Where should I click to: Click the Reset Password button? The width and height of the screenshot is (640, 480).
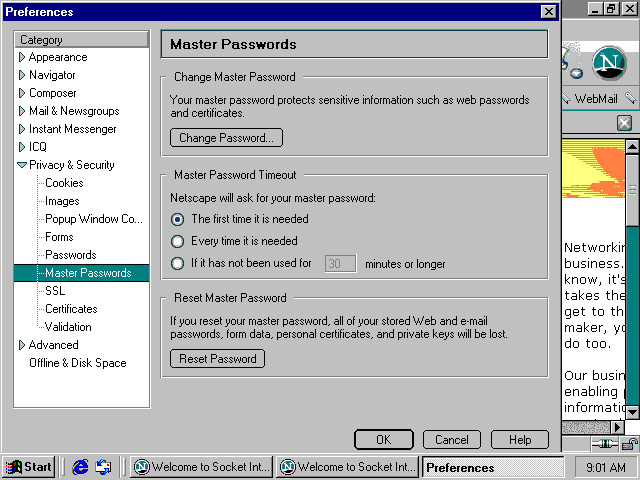coord(218,359)
